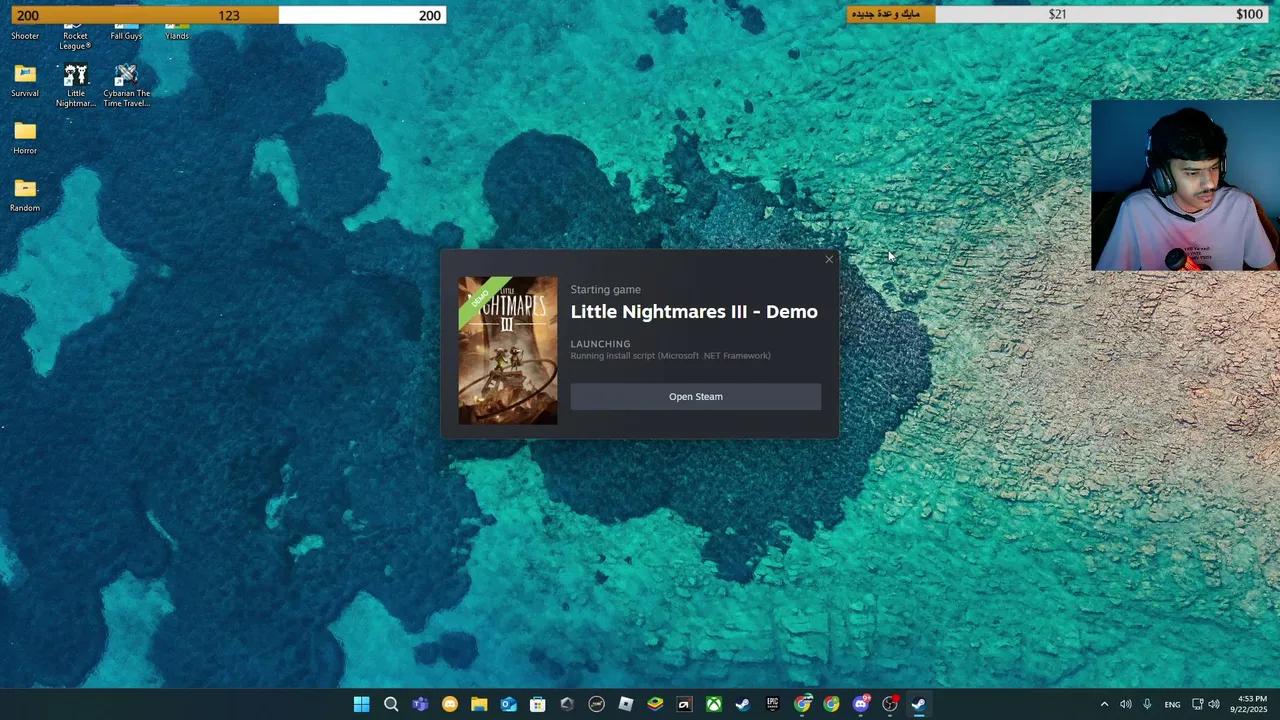Click the Open Steam button
The width and height of the screenshot is (1280, 720).
point(695,396)
